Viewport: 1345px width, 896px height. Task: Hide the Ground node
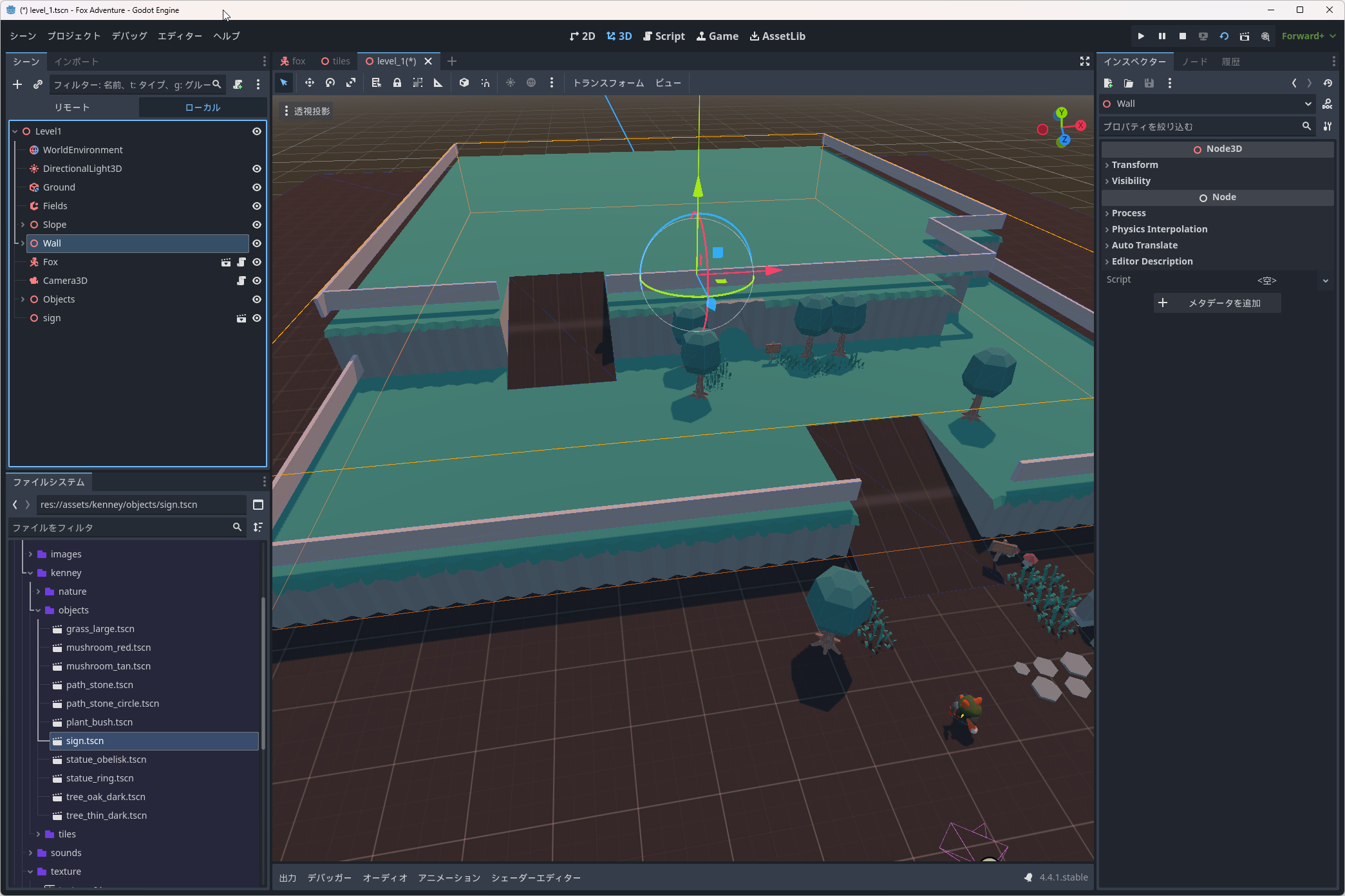[x=257, y=187]
